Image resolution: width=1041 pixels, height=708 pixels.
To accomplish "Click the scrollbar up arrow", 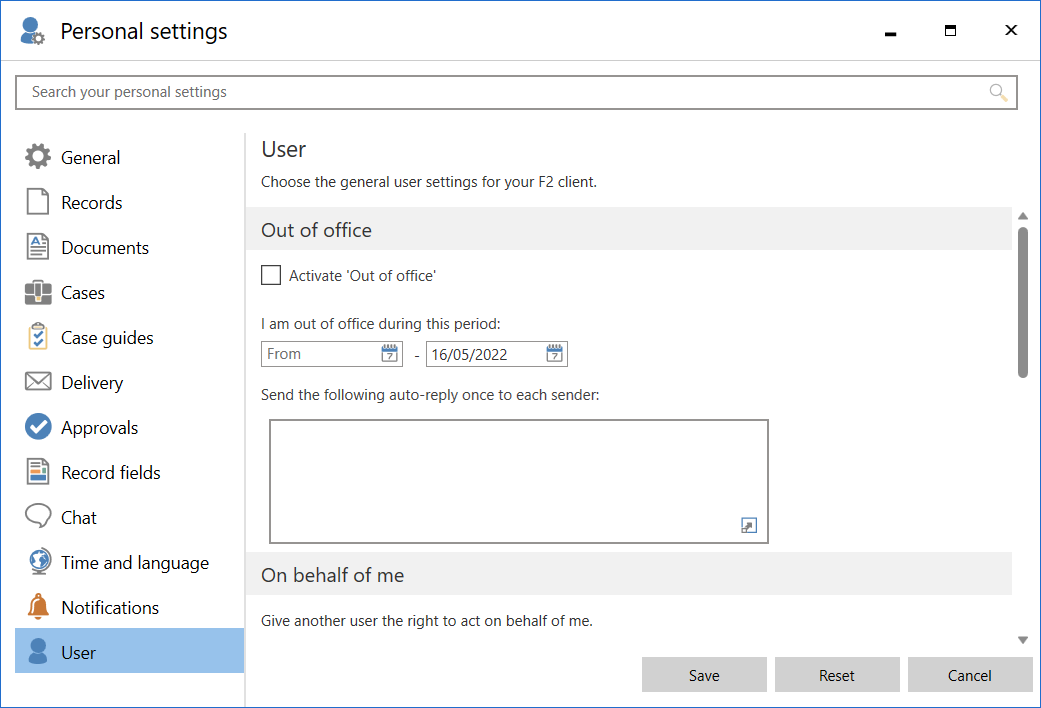I will pyautogui.click(x=1022, y=216).
